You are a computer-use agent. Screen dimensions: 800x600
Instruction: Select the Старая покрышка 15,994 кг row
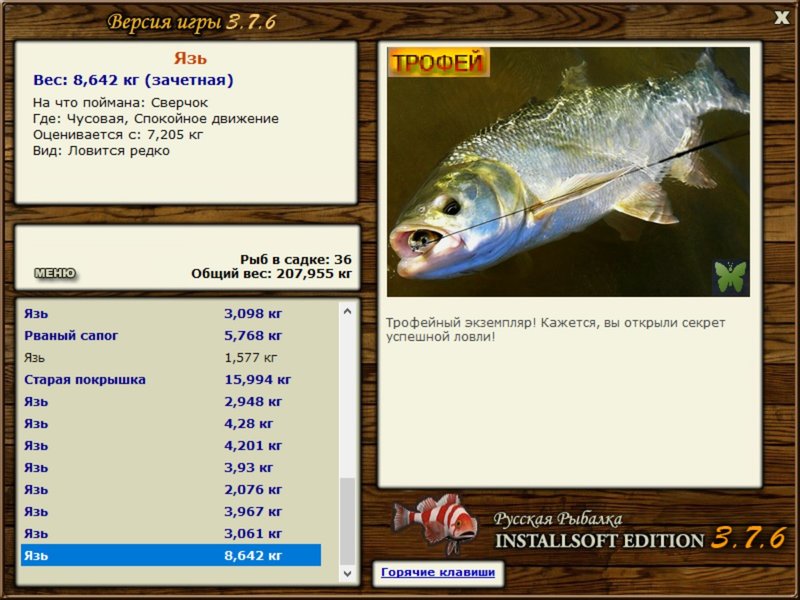pyautogui.click(x=171, y=380)
